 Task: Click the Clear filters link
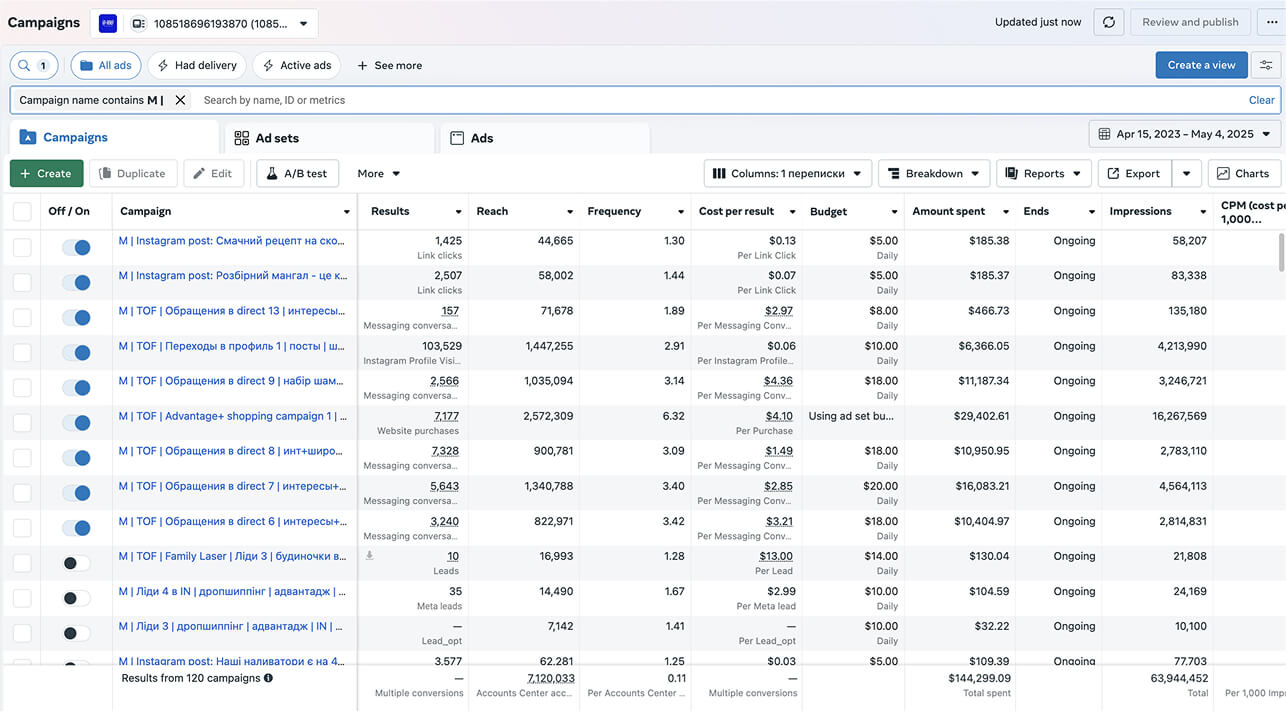[1262, 100]
